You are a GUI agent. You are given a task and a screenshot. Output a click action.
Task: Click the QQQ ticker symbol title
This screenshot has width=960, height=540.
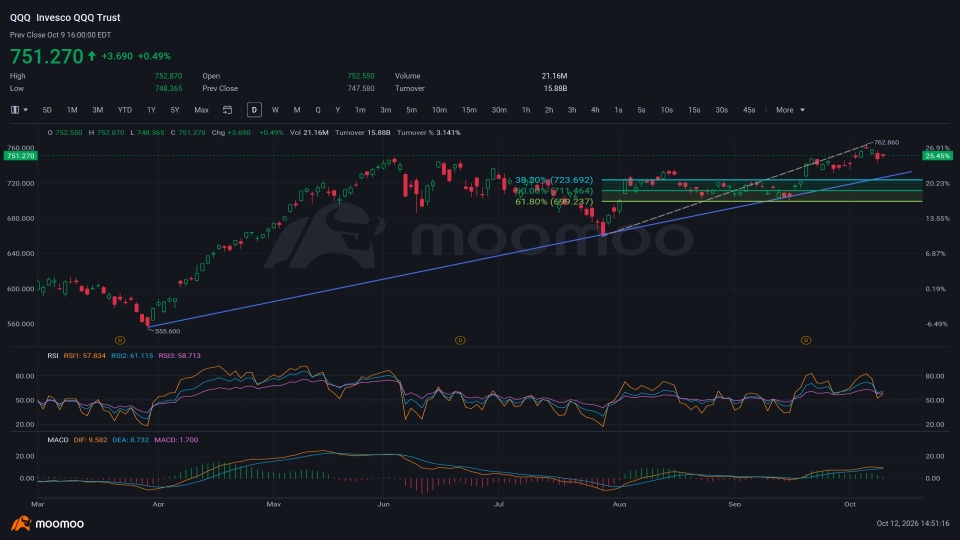coord(20,18)
